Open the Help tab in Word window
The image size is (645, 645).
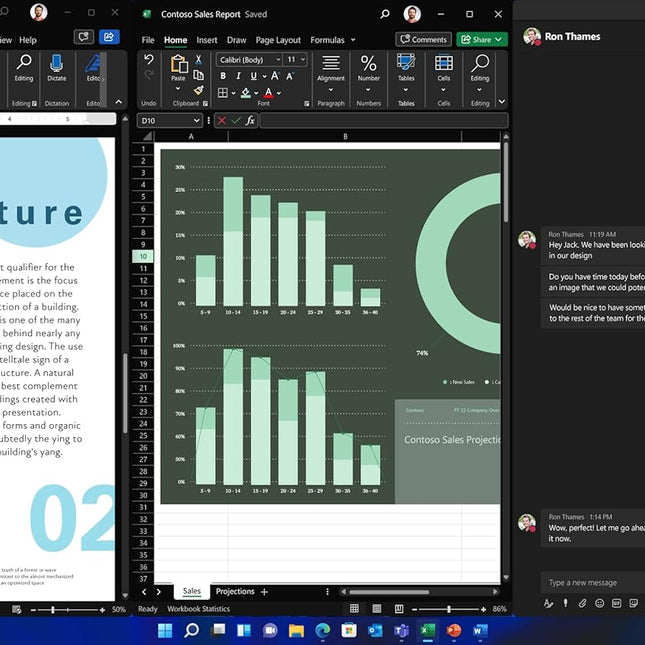click(28, 40)
